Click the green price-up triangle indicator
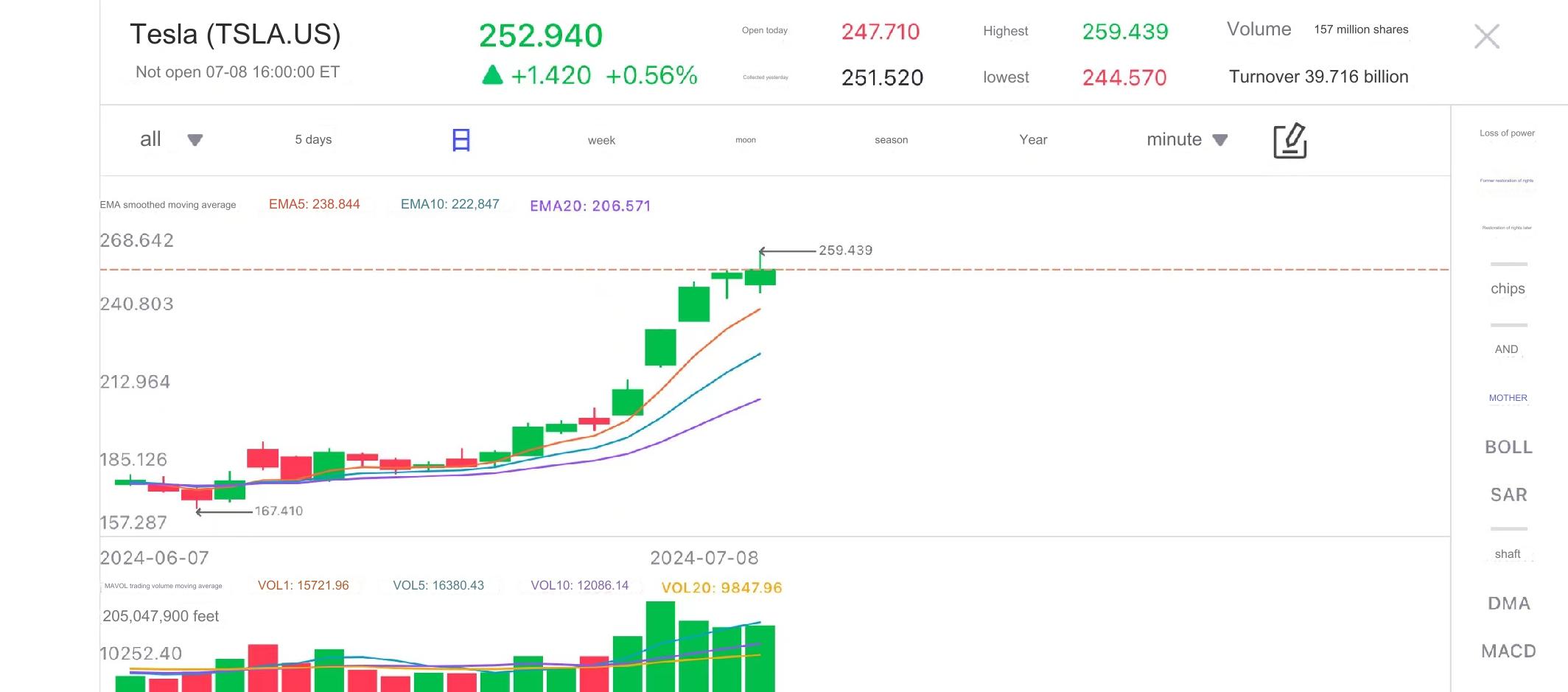The width and height of the screenshot is (1568, 692). 492,75
